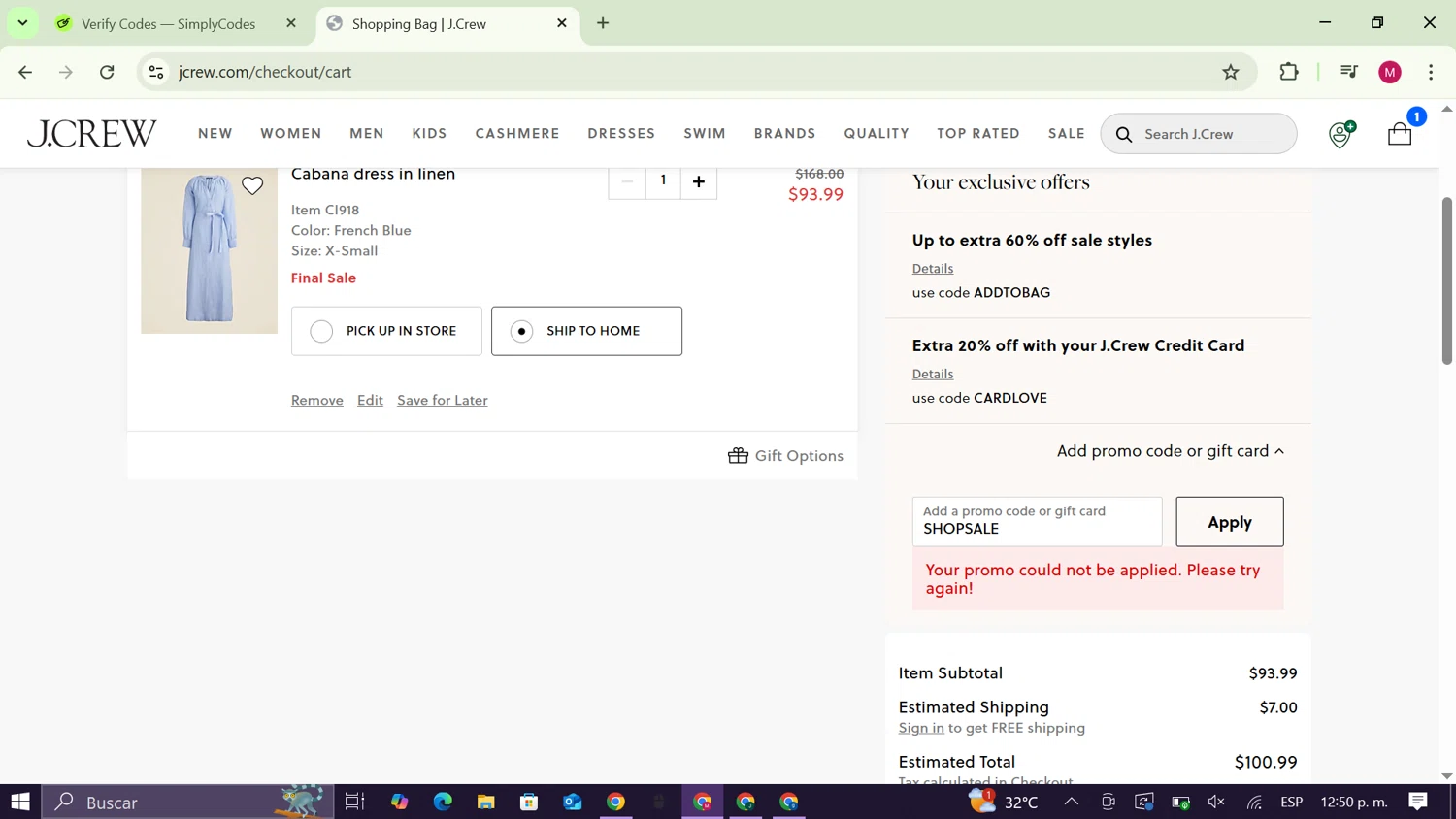Open the BRANDS menu
The image size is (1456, 819).
point(785,134)
